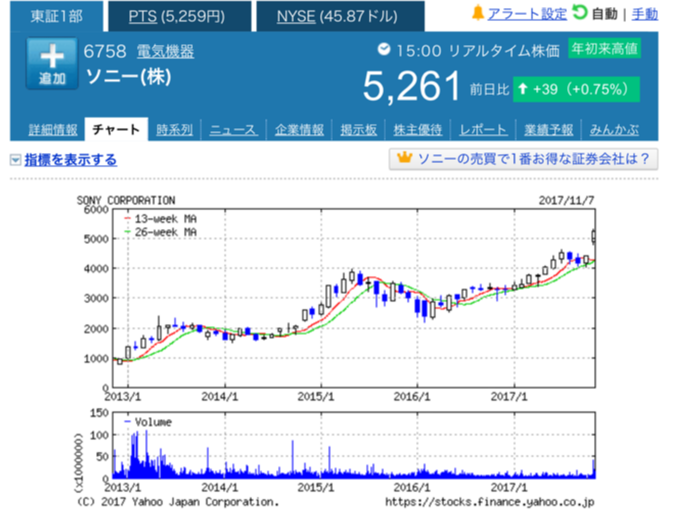Image resolution: width=673 pixels, height=517 pixels.
Task: Click the 26-week MA legend entry
Action: click(161, 232)
